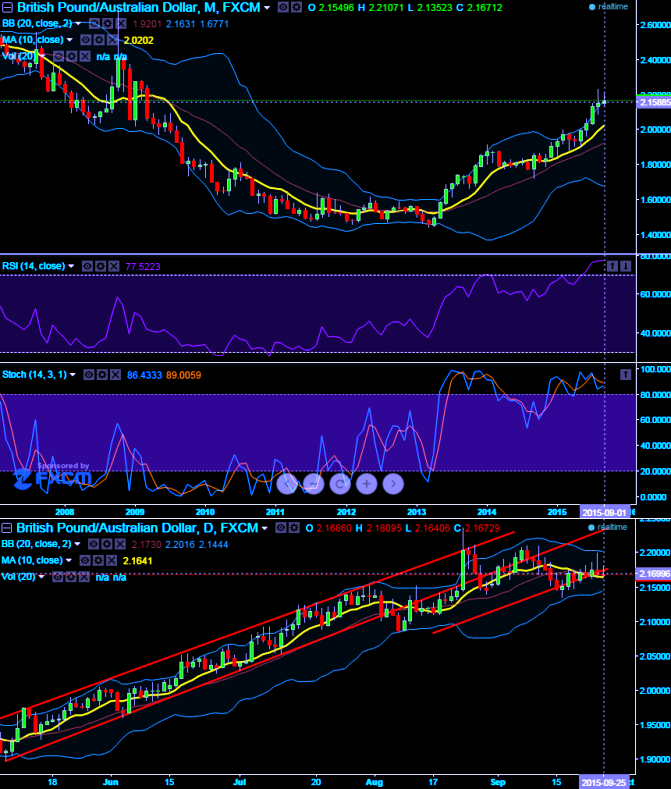The height and width of the screenshot is (789, 671).
Task: Collapse the daily chart legend box
Action: pos(7,528)
